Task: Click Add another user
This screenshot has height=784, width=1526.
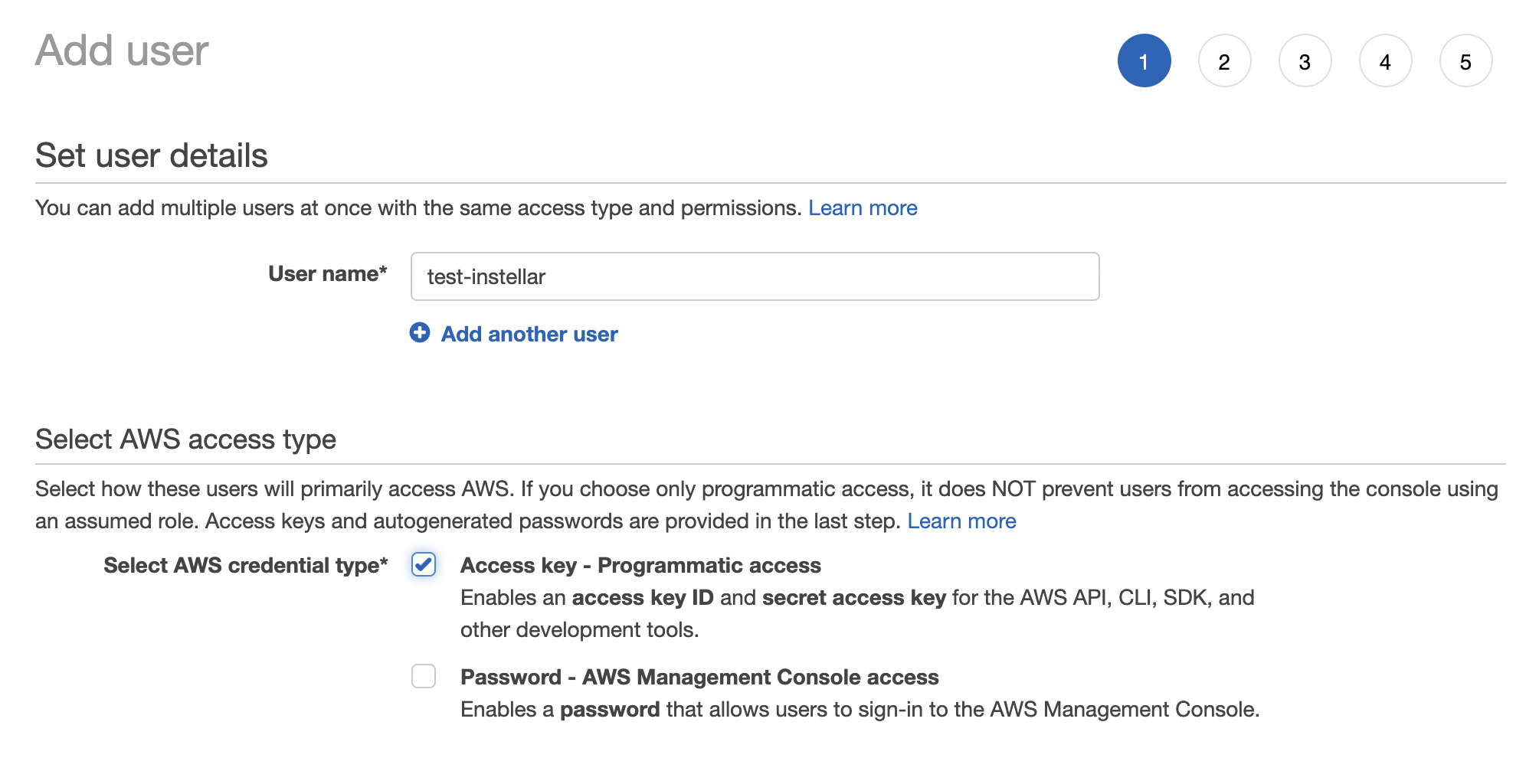Action: (528, 334)
